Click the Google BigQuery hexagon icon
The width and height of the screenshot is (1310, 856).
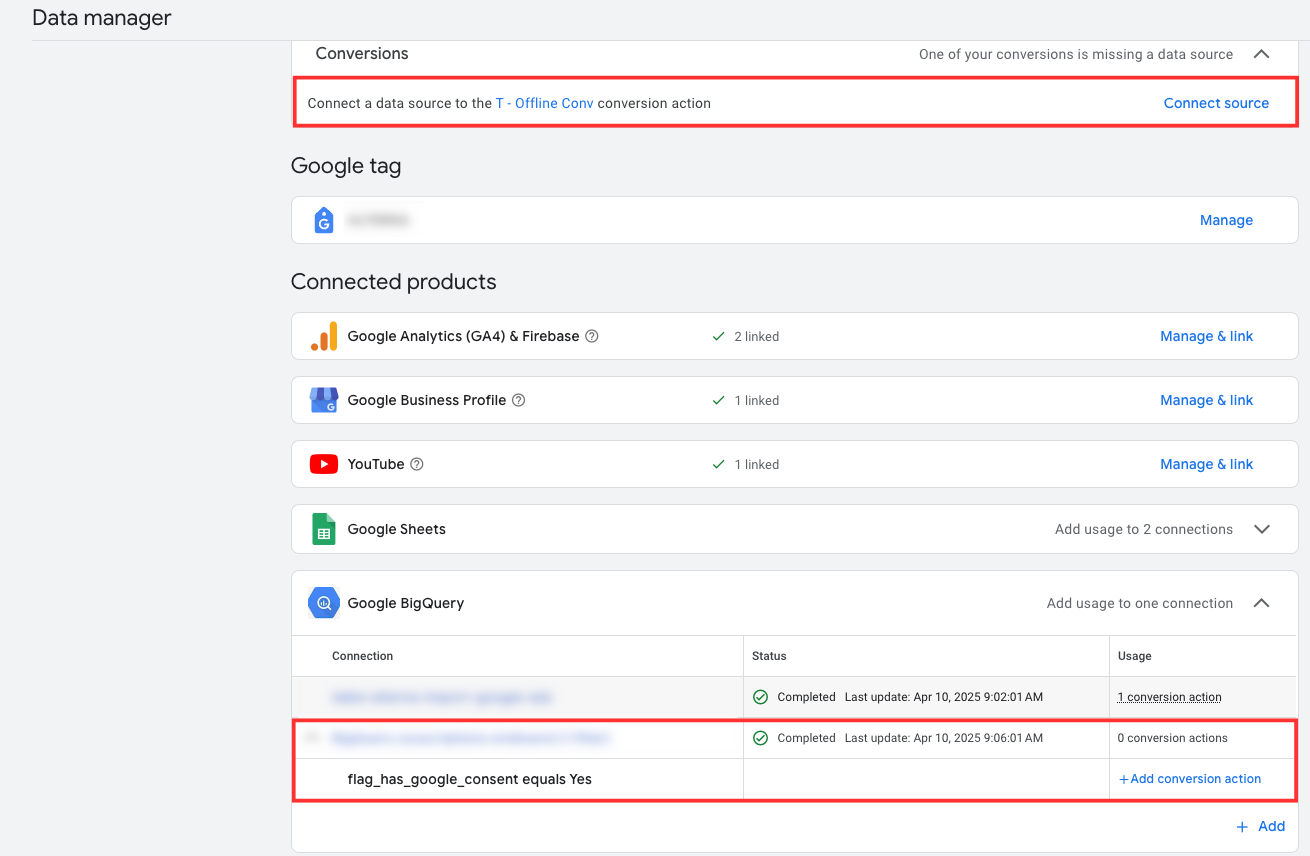coord(323,603)
